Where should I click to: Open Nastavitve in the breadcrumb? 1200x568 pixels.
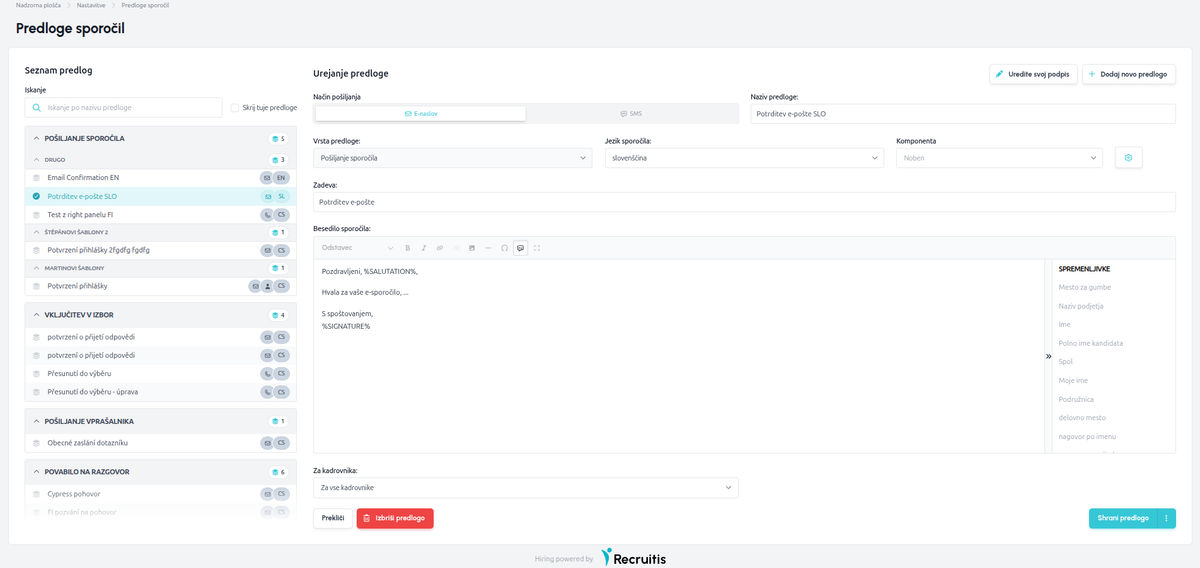[x=92, y=6]
